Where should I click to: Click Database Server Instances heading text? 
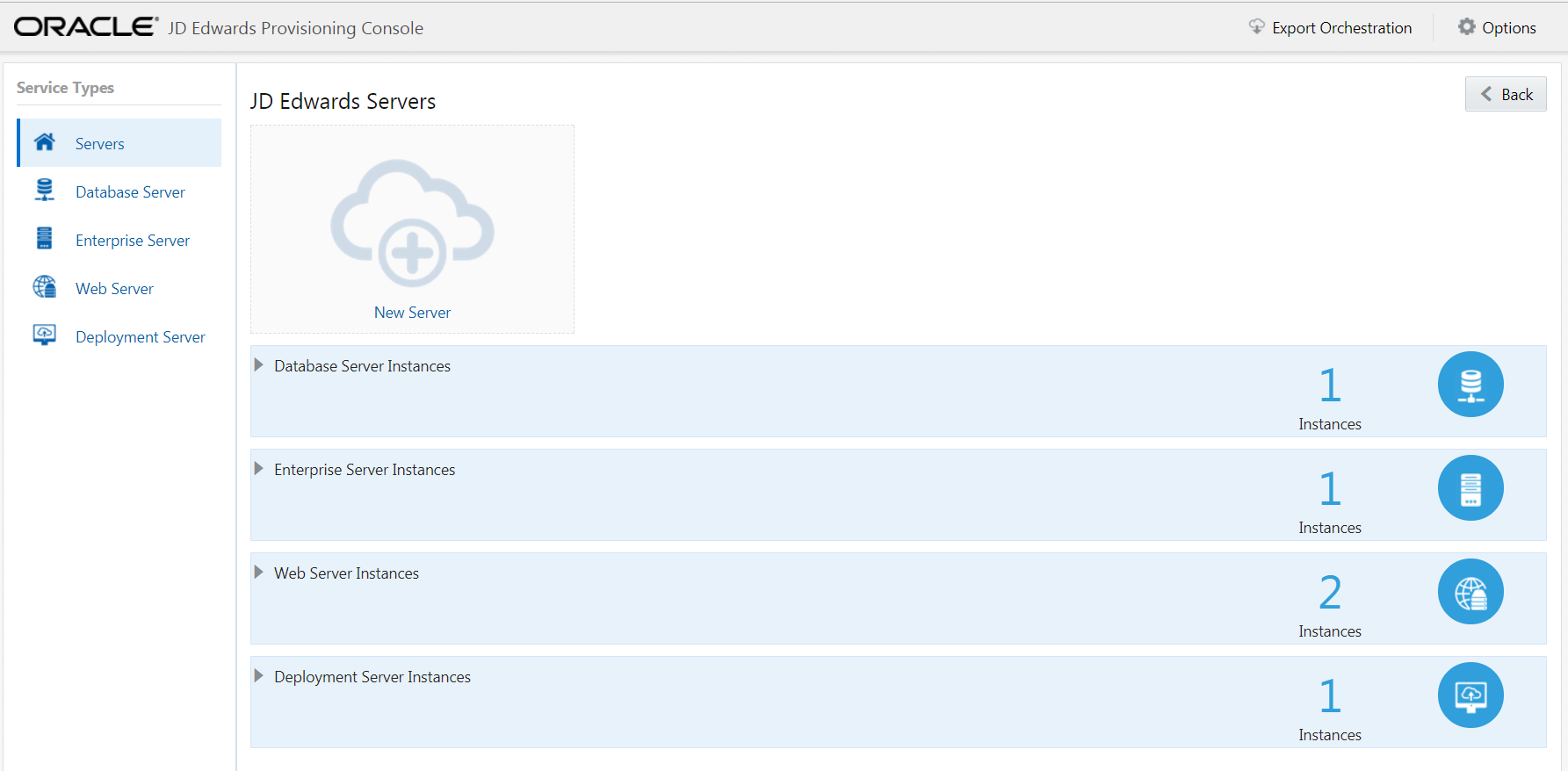tap(362, 366)
